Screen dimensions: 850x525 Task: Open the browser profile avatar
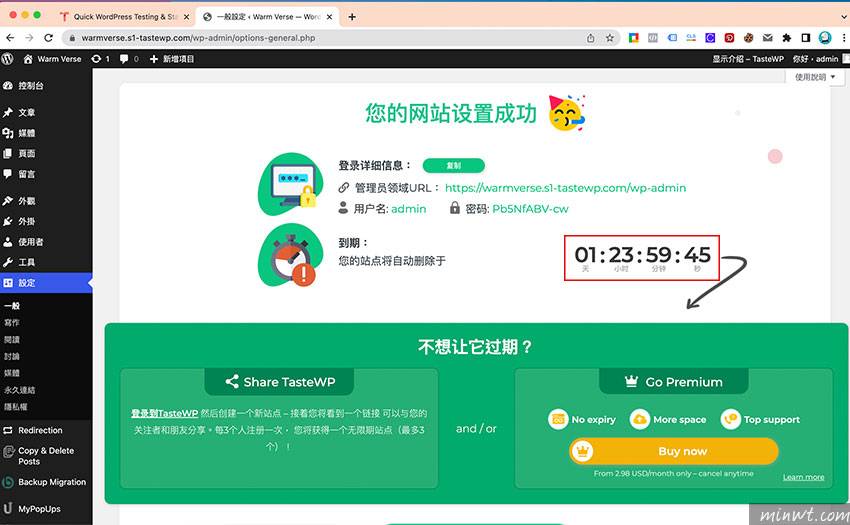pyautogui.click(x=825, y=38)
